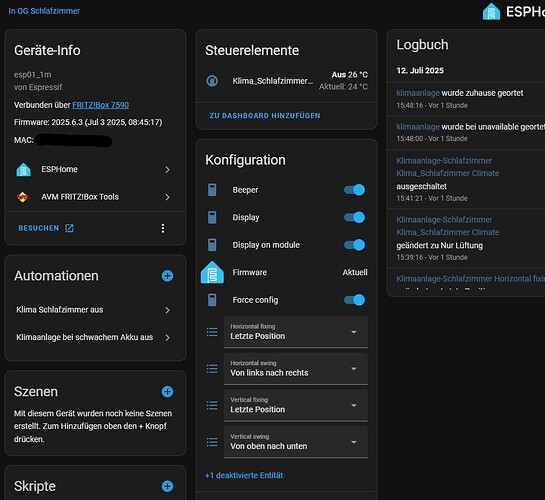Click the list icon beside Horizontal fixing
The image size is (545, 500).
pyautogui.click(x=212, y=332)
